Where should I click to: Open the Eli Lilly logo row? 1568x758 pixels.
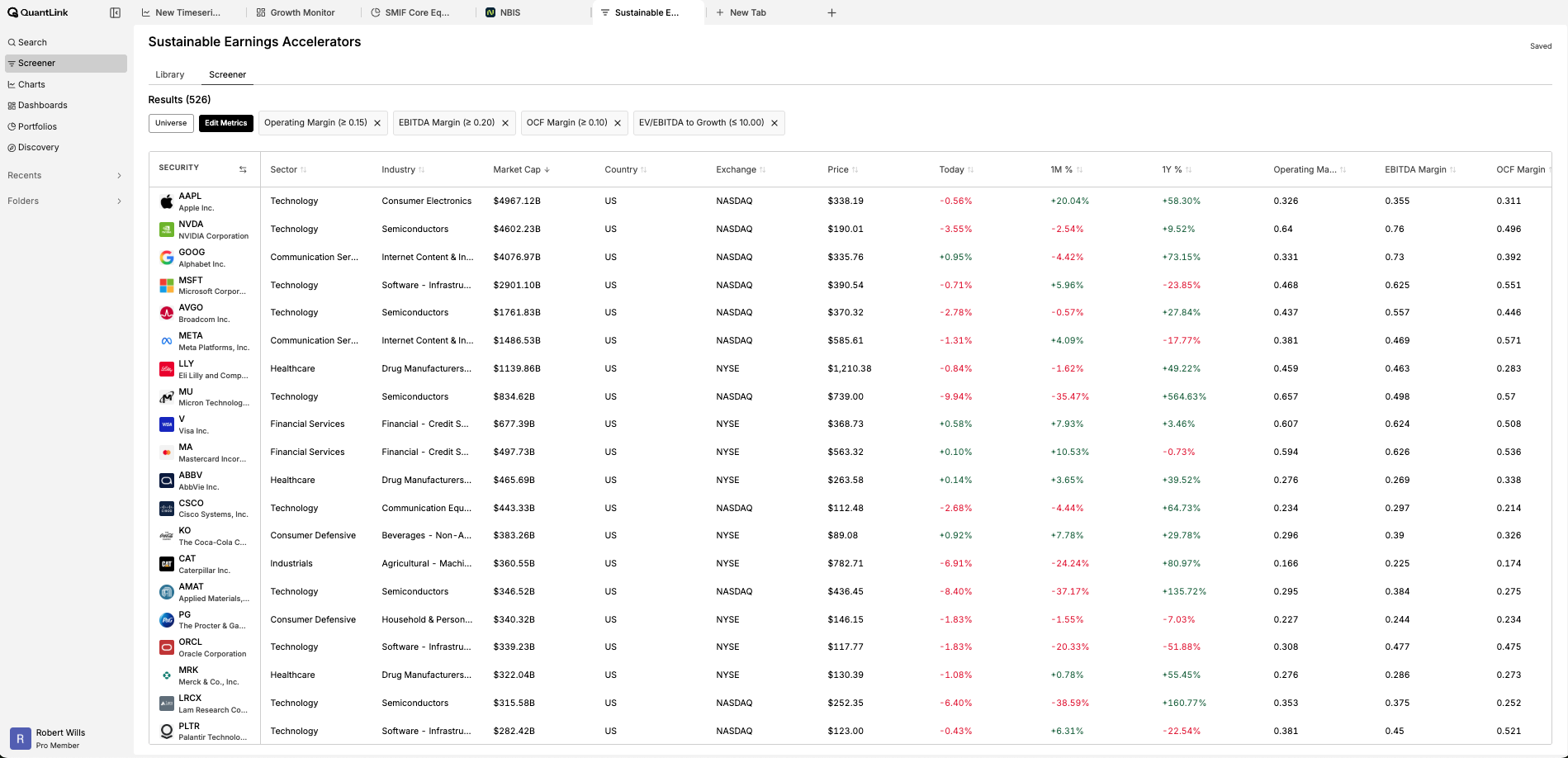[x=167, y=369]
